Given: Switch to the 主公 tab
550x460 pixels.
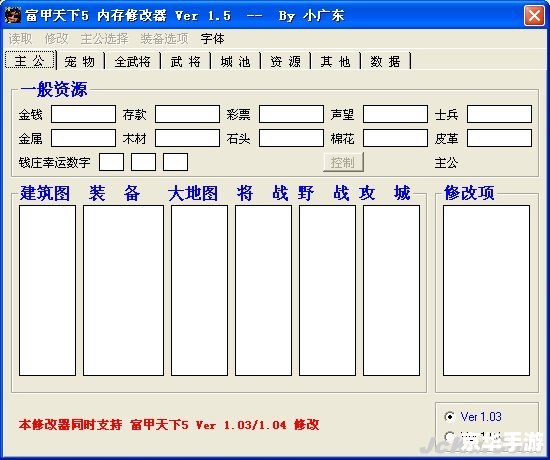Looking at the screenshot, I should (x=30, y=61).
